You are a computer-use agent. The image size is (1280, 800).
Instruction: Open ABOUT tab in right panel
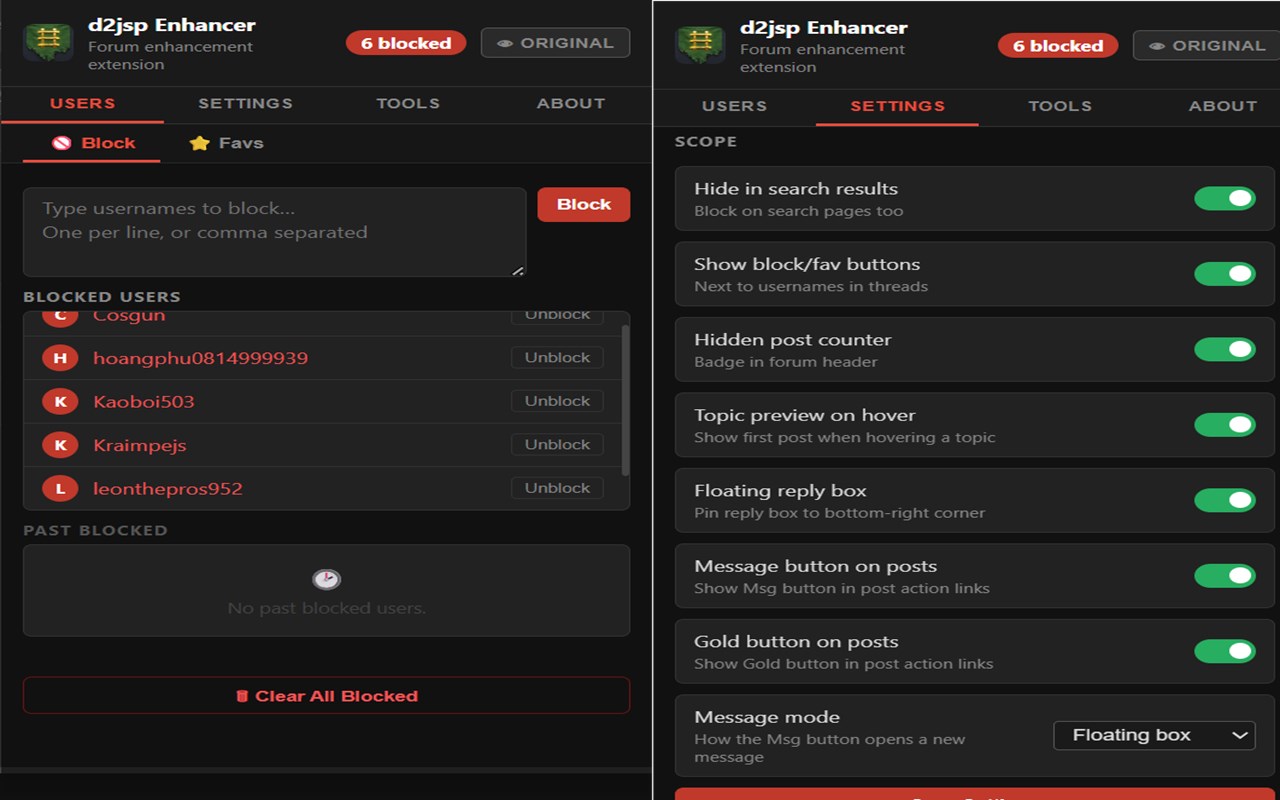1223,106
